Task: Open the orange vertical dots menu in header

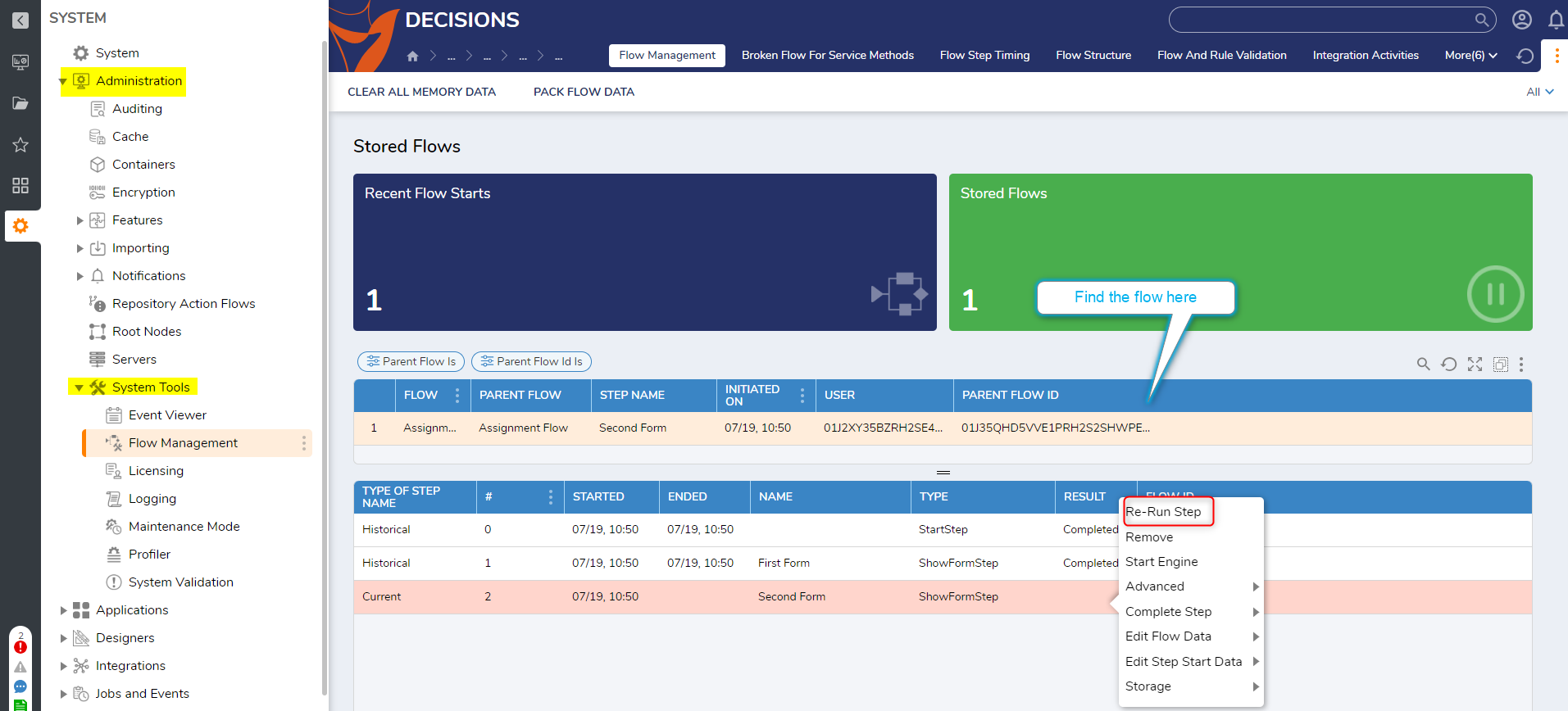Action: 1557,56
